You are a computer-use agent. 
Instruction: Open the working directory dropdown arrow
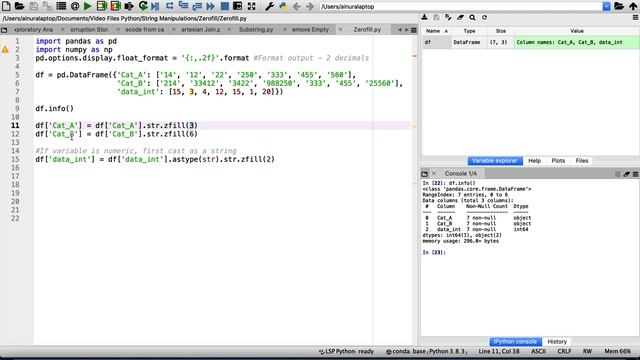607,6
